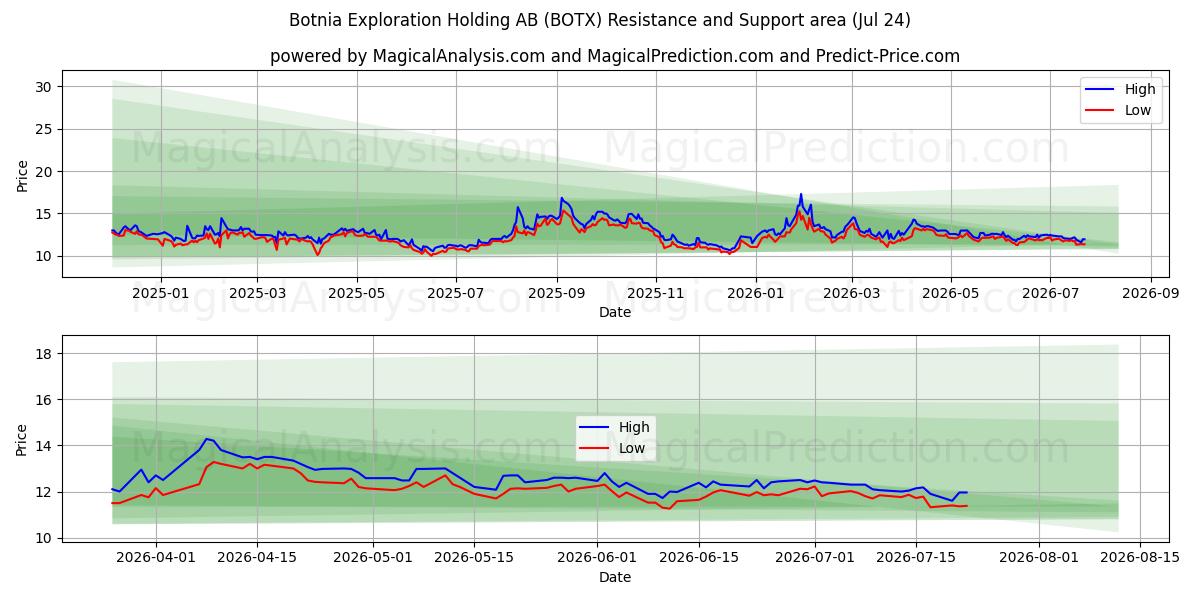The width and height of the screenshot is (1200, 600).
Task: Click the '2025-11' tick label
Action: tap(656, 294)
